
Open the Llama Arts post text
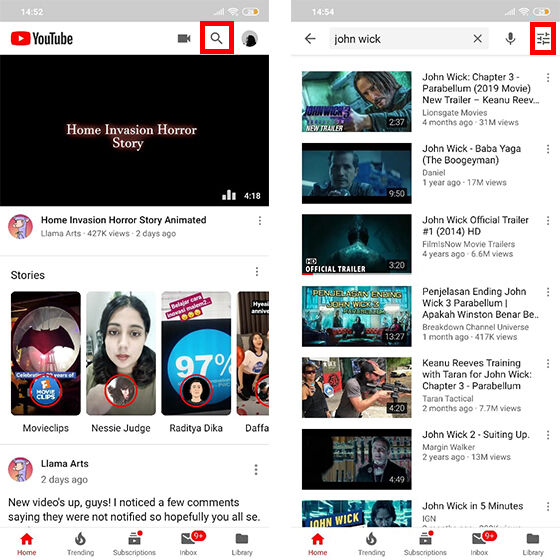coord(134,510)
